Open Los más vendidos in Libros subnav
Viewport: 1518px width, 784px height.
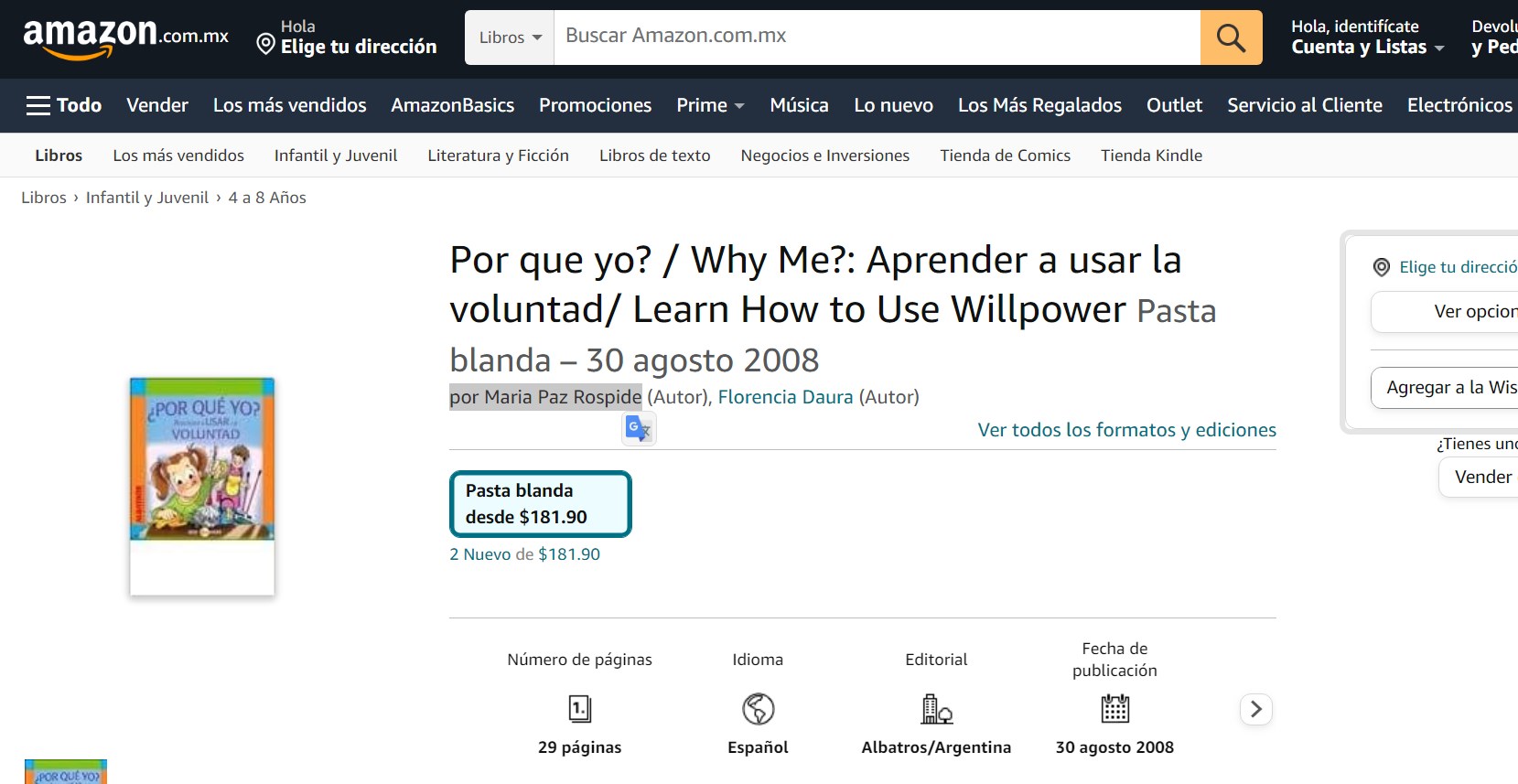[x=178, y=156]
